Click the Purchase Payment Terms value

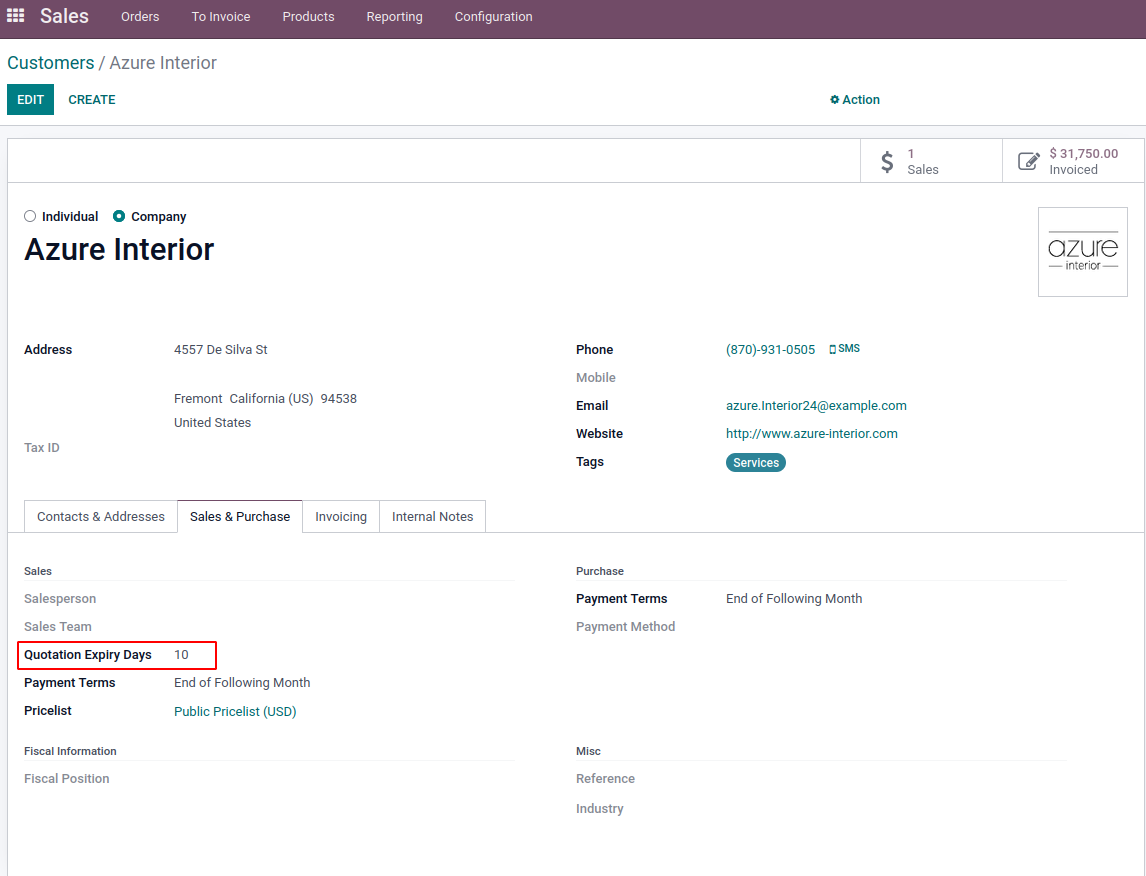click(794, 598)
